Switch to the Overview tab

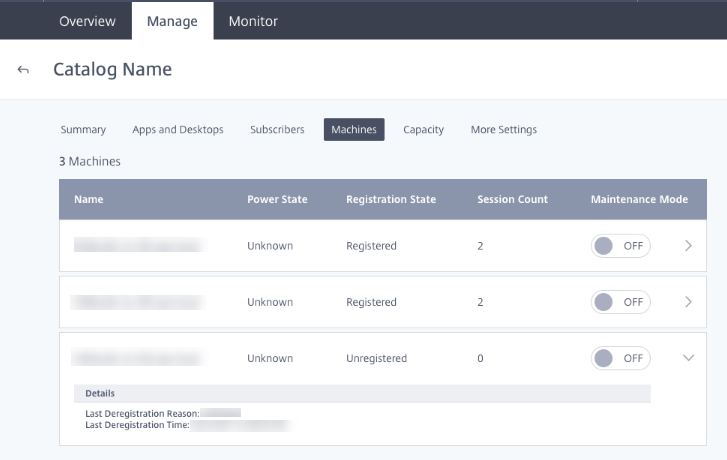tap(87, 21)
